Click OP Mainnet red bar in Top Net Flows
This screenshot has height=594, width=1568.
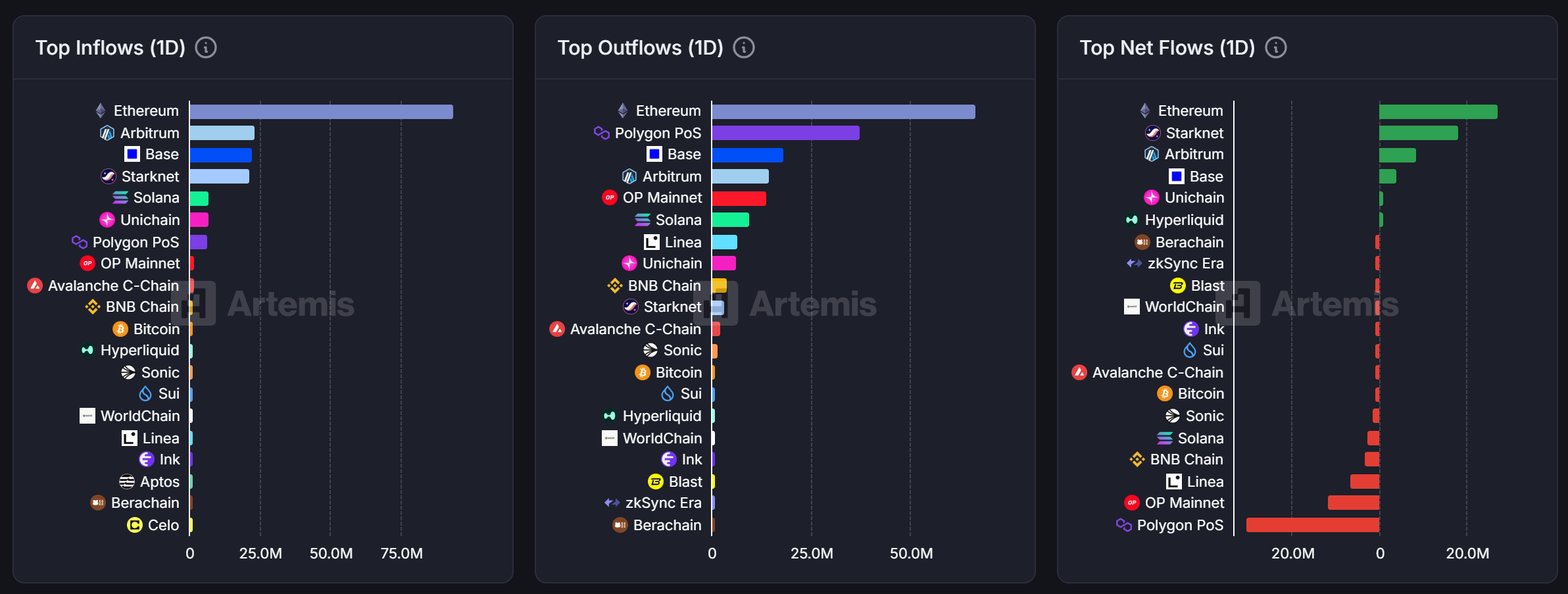1354,503
